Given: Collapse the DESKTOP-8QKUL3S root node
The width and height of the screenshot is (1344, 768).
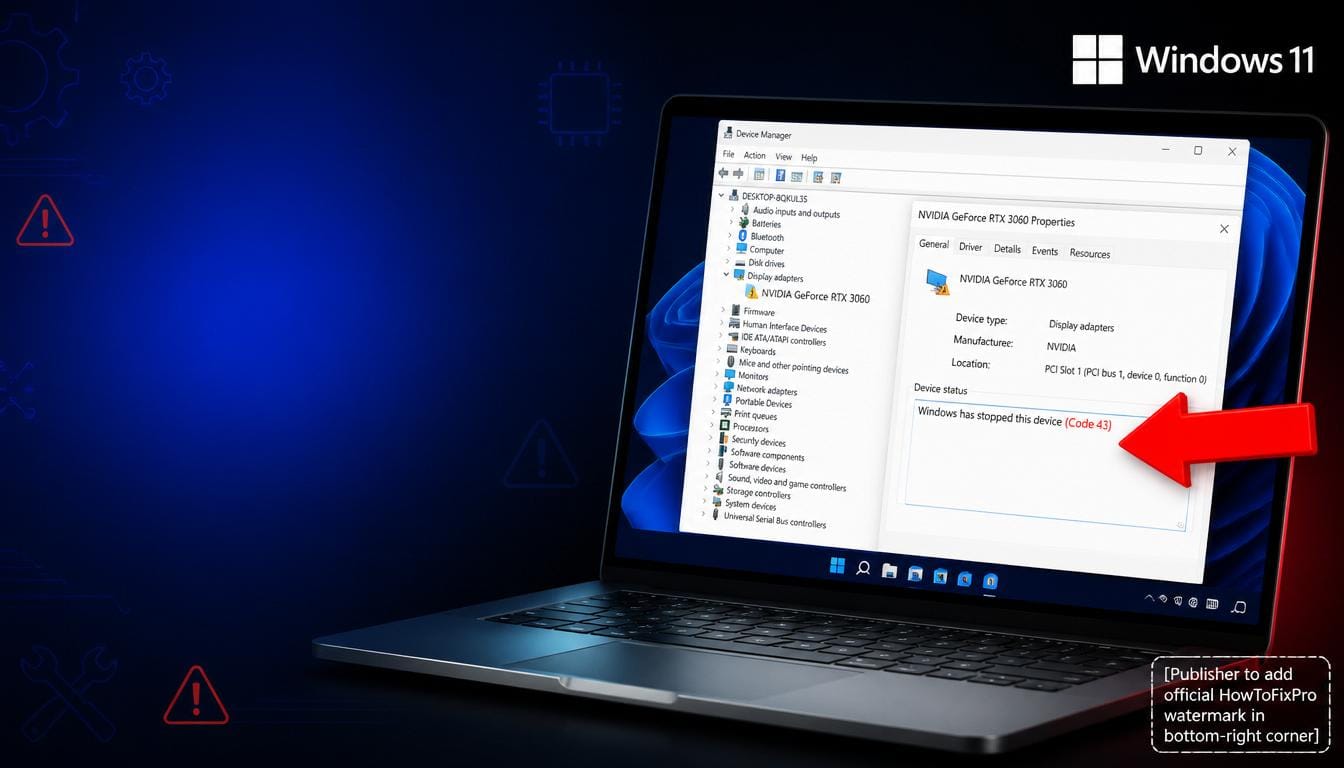Looking at the screenshot, I should click(x=721, y=196).
